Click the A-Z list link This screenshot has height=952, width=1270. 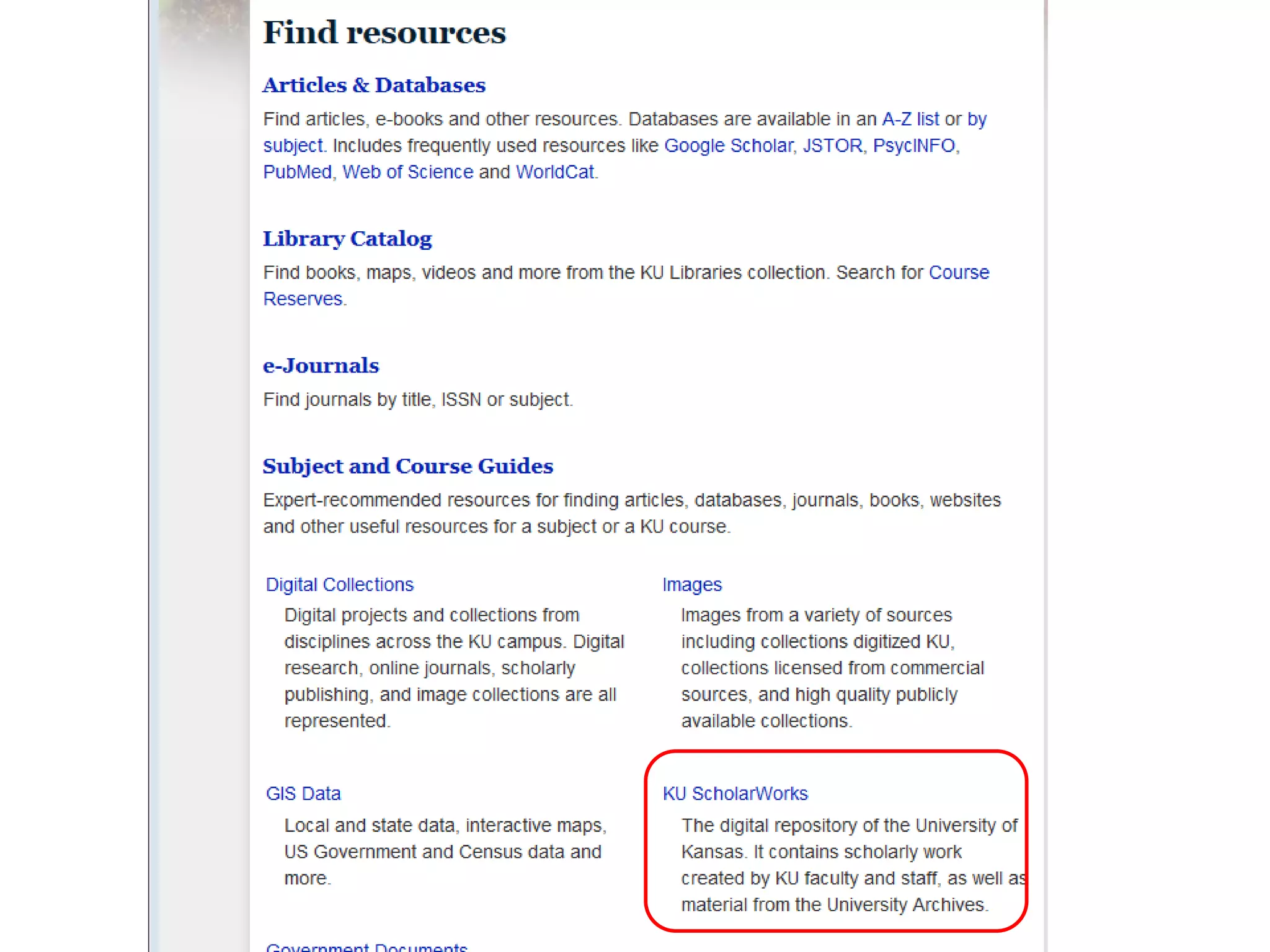click(x=910, y=119)
